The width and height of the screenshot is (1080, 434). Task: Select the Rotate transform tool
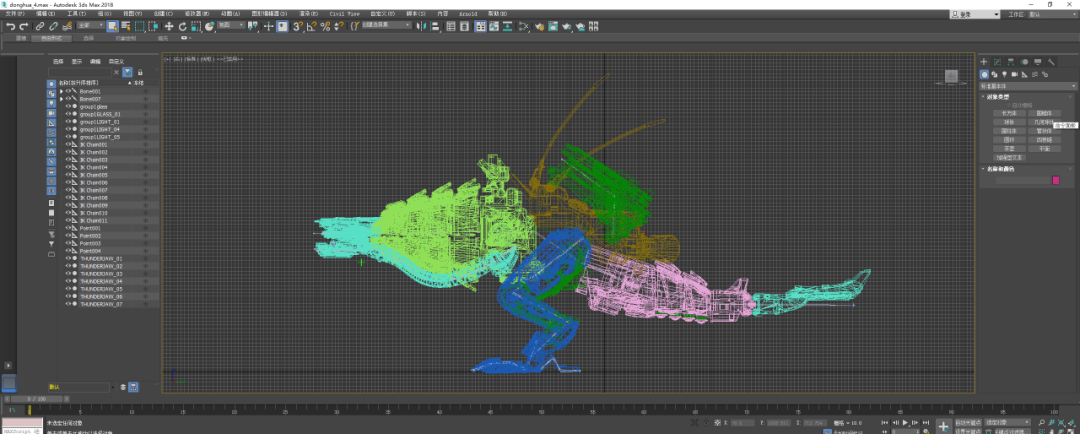click(x=182, y=26)
